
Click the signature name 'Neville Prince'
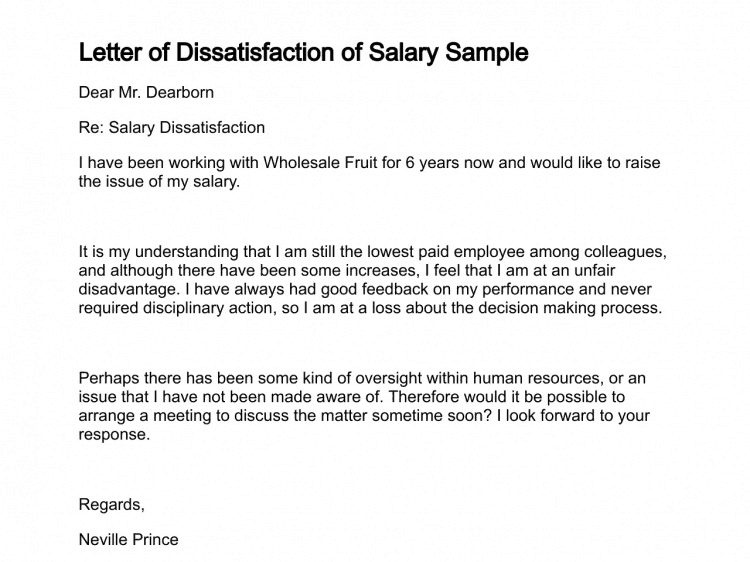coord(128,540)
